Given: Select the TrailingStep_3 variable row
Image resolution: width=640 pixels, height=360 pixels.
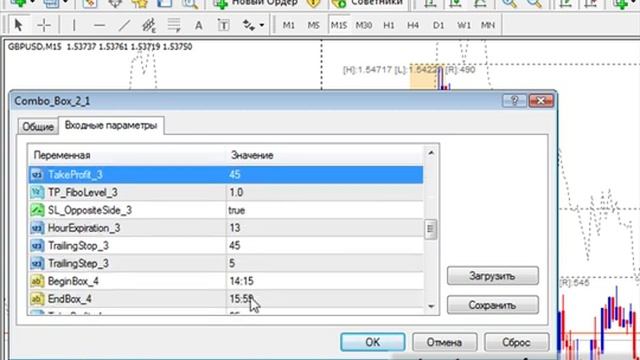Looking at the screenshot, I should click(226, 263).
